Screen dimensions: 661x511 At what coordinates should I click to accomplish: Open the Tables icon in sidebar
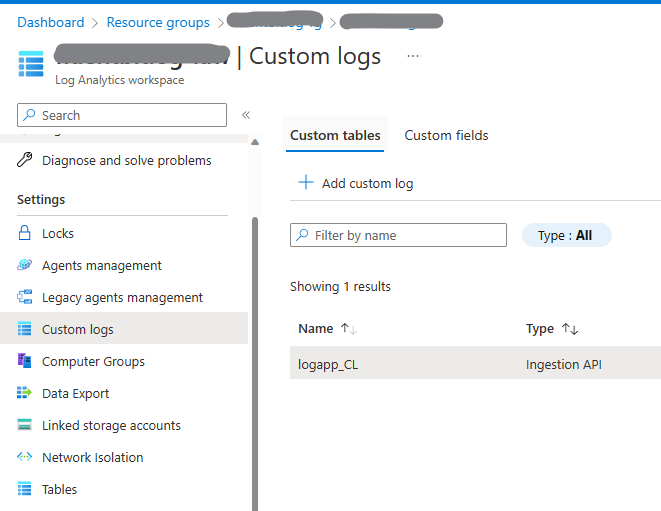(25, 489)
